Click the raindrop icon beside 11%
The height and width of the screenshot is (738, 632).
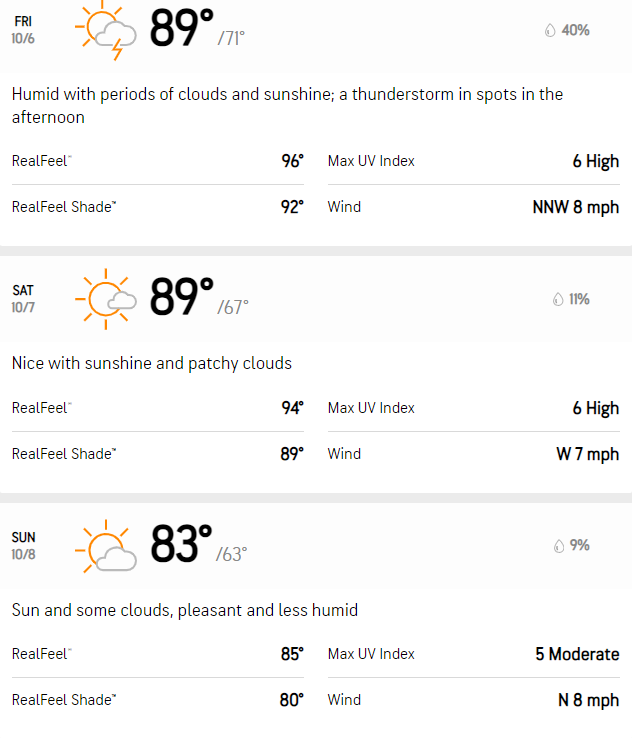[558, 299]
